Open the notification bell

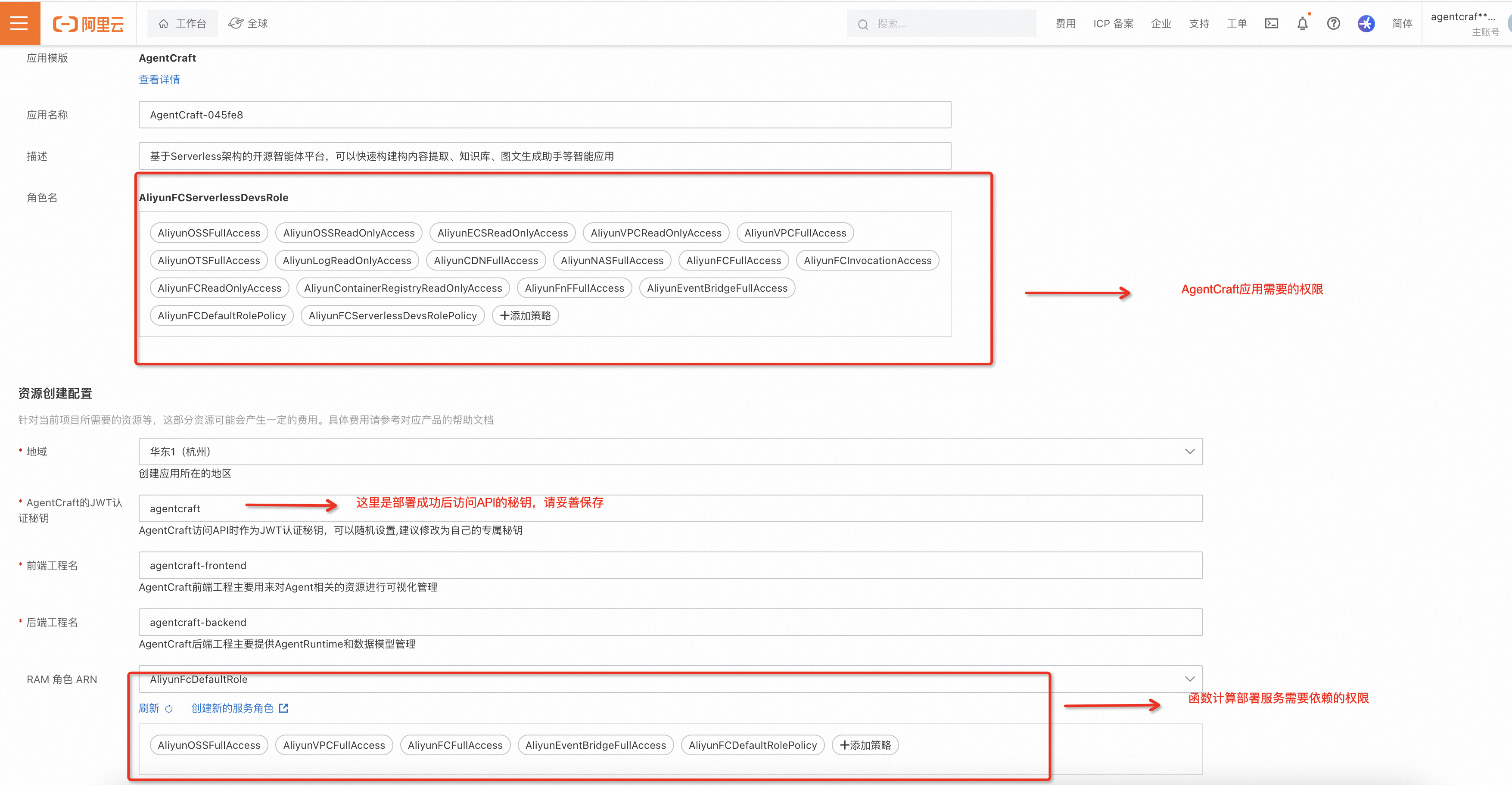pyautogui.click(x=1303, y=24)
